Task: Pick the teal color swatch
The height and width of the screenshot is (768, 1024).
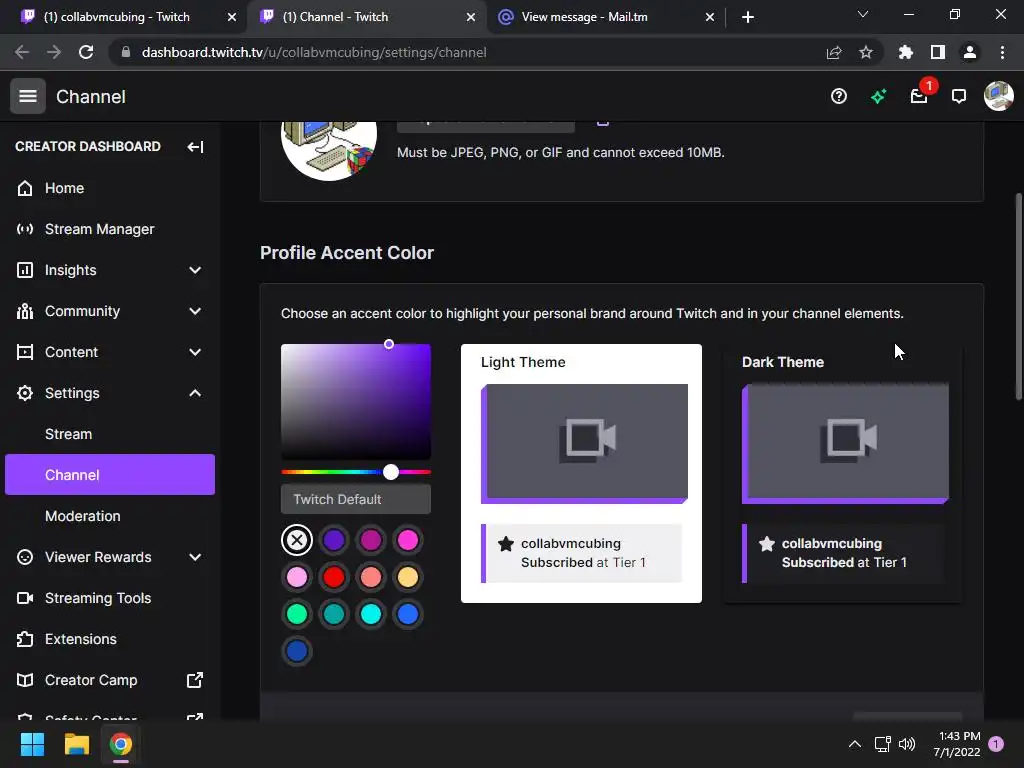Action: [334, 615]
